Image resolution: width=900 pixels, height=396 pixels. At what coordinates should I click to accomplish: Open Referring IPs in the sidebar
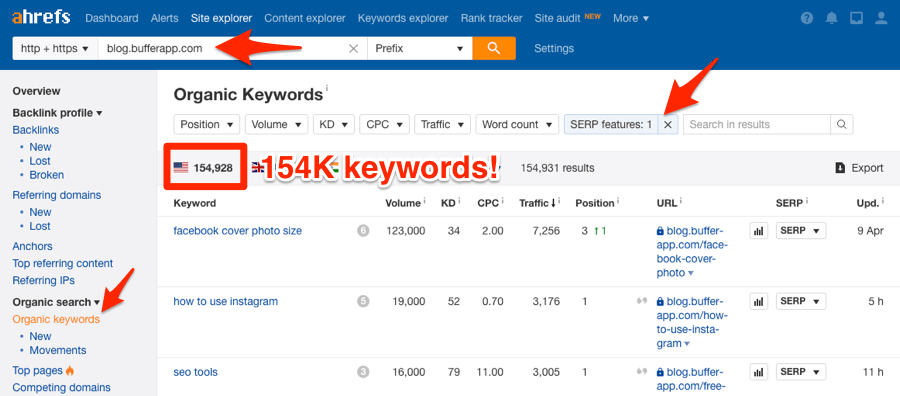pyautogui.click(x=44, y=281)
